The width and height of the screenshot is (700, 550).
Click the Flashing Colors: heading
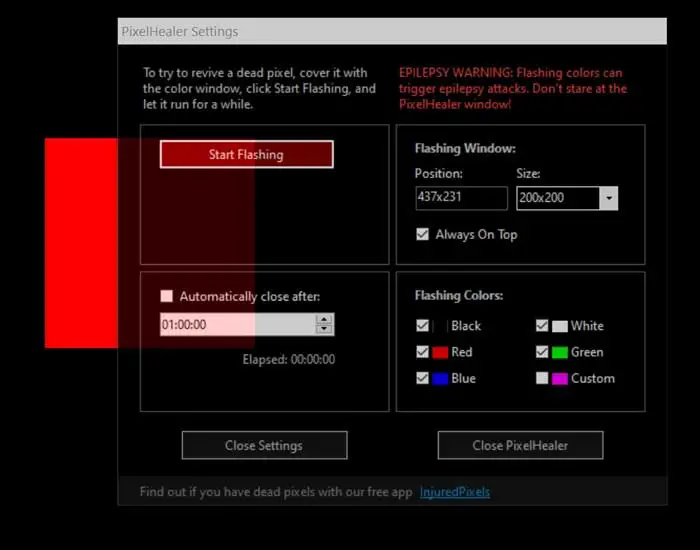[459, 295]
